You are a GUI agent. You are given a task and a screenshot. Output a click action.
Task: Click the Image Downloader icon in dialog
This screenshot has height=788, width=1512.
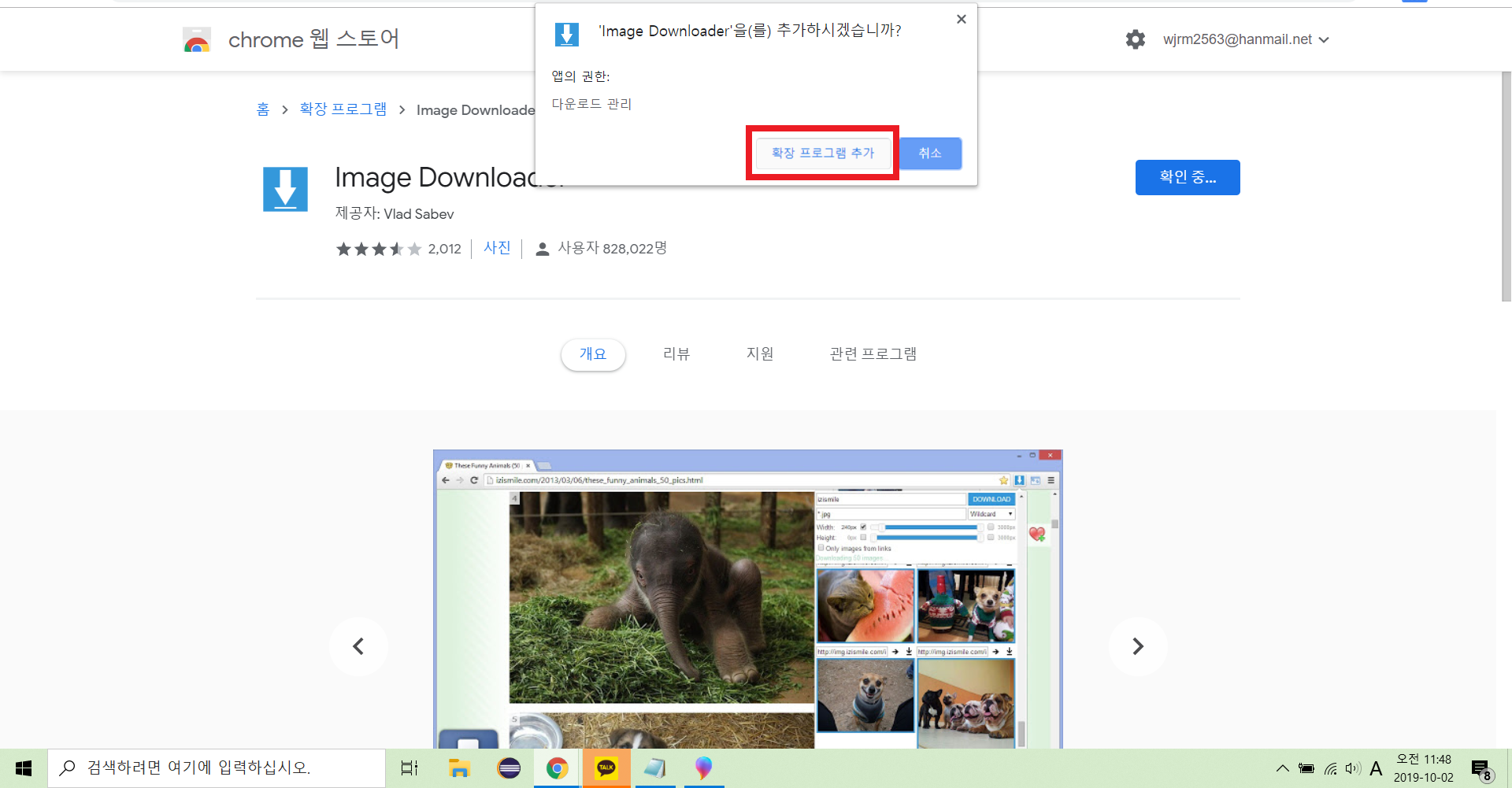click(x=567, y=35)
